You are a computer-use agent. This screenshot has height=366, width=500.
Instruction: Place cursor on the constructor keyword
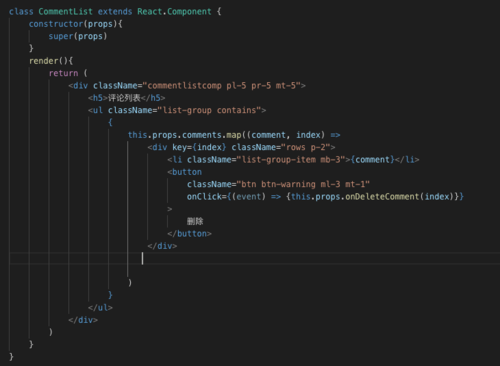pos(56,24)
